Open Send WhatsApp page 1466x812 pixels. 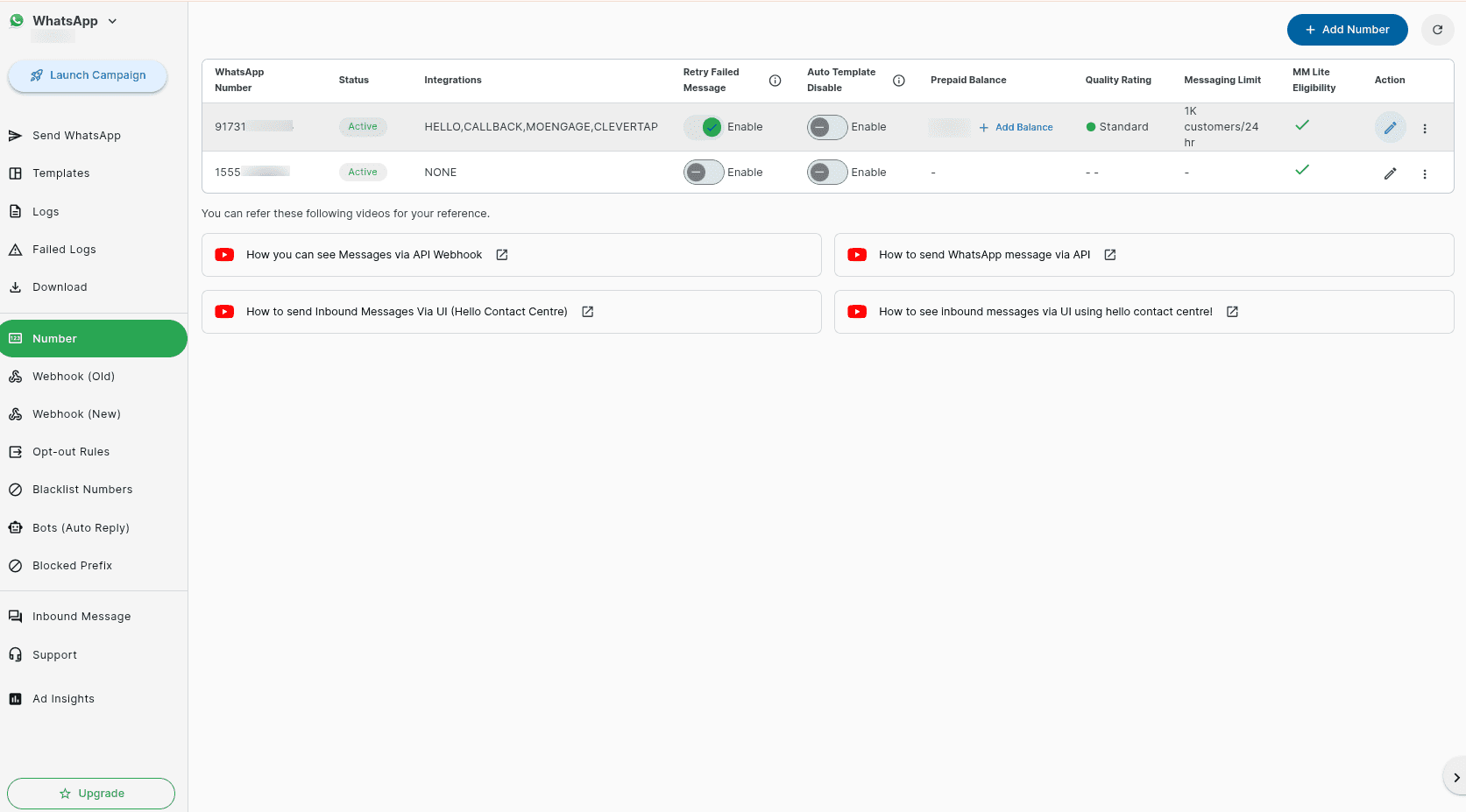76,136
